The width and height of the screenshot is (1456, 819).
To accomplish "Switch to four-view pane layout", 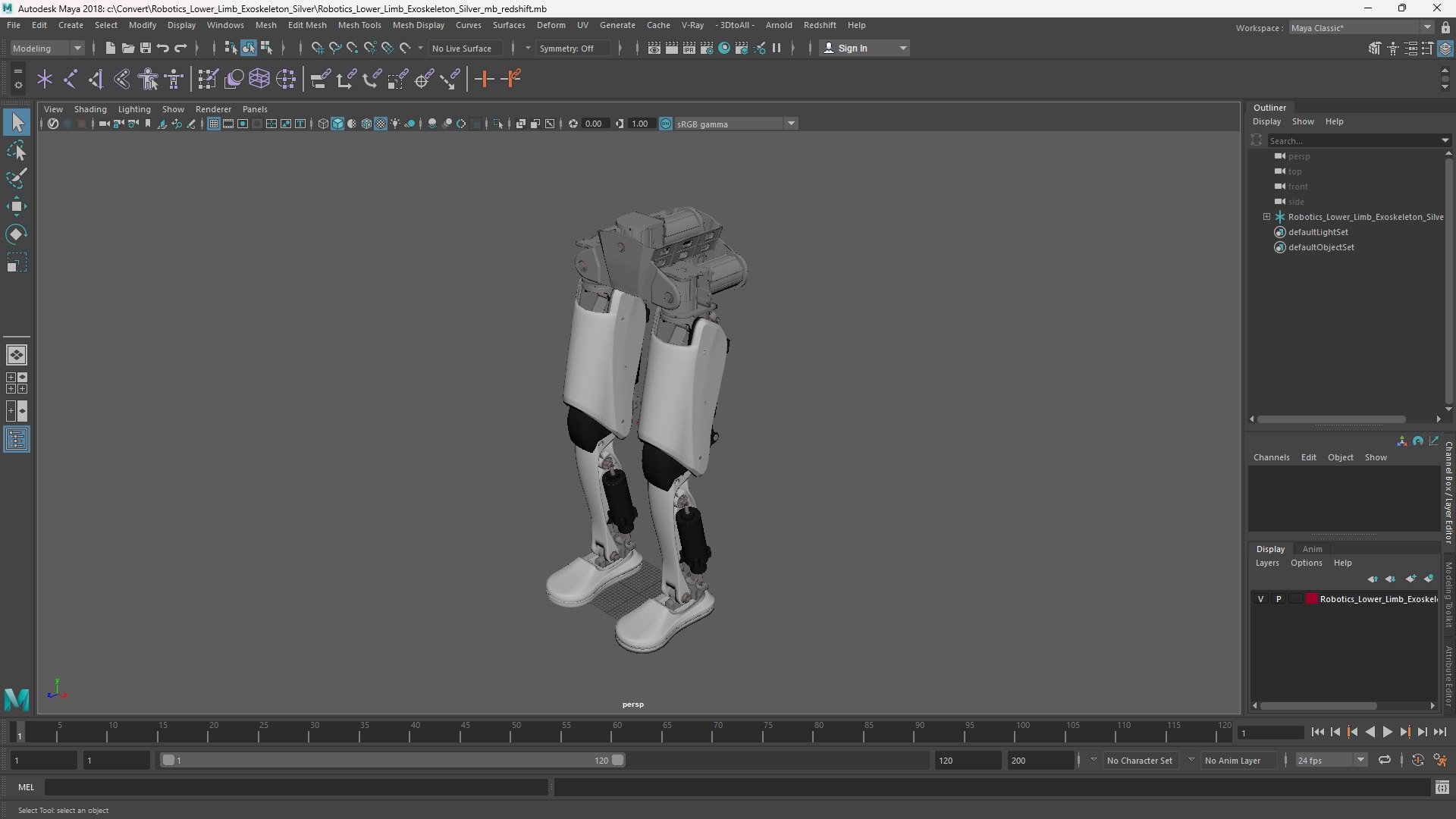I will click(x=17, y=383).
